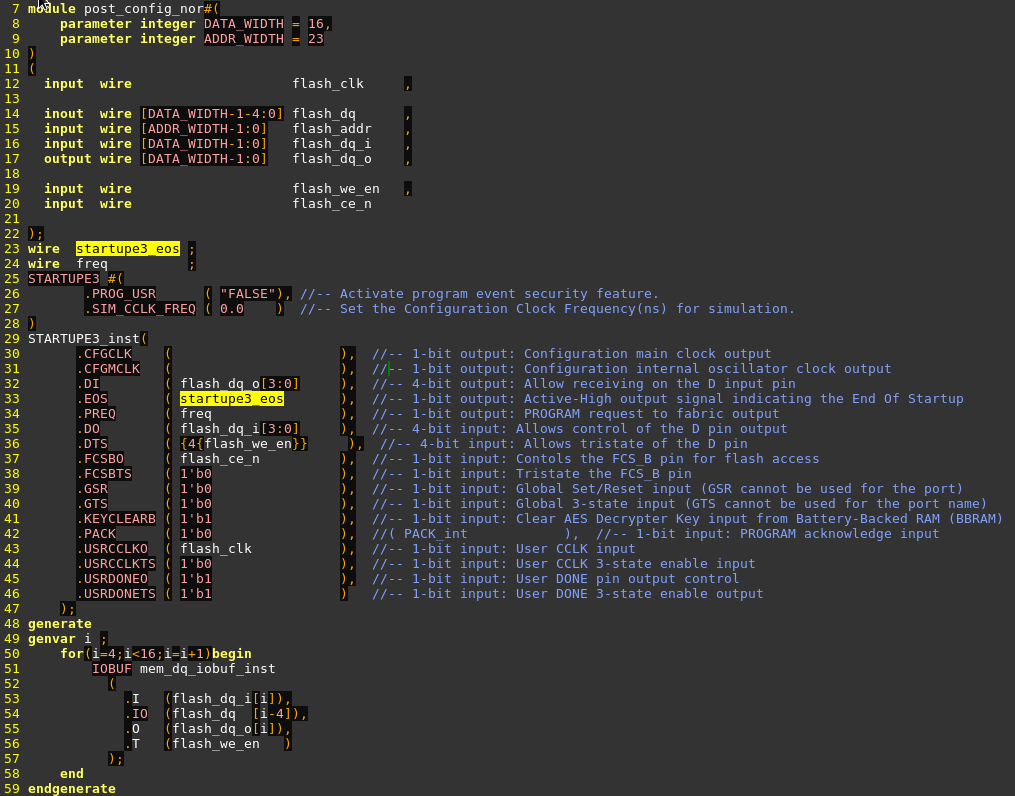Screen dimensions: 1015x796
Task: Click "[DATA_WIDTH-1-4:0]" range on line 14
Action: tap(212, 114)
